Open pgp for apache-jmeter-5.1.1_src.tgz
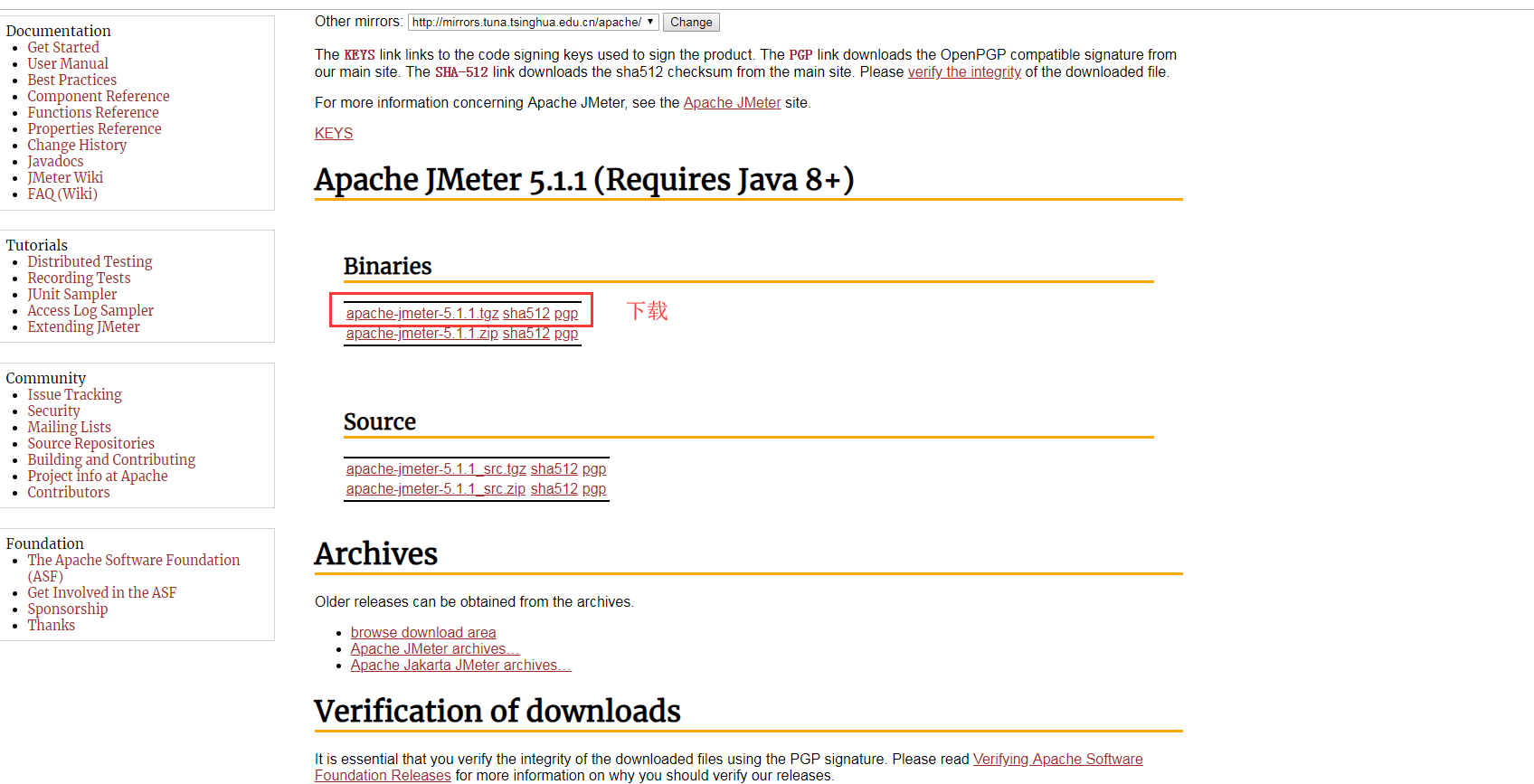 (594, 468)
